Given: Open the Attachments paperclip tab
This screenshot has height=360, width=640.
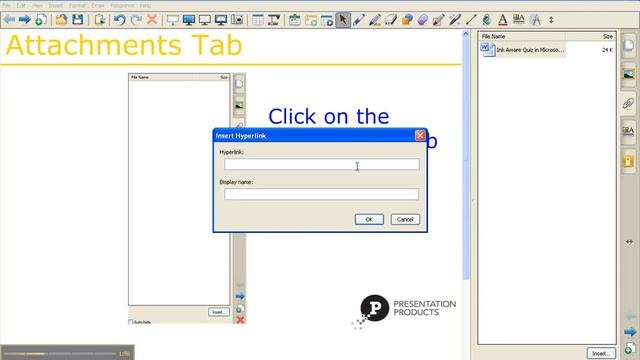Looking at the screenshot, I should pos(629,103).
